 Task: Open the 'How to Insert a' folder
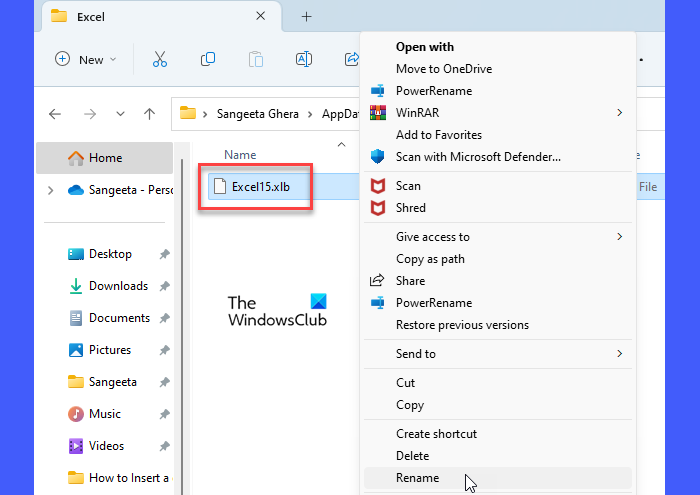coord(119,478)
